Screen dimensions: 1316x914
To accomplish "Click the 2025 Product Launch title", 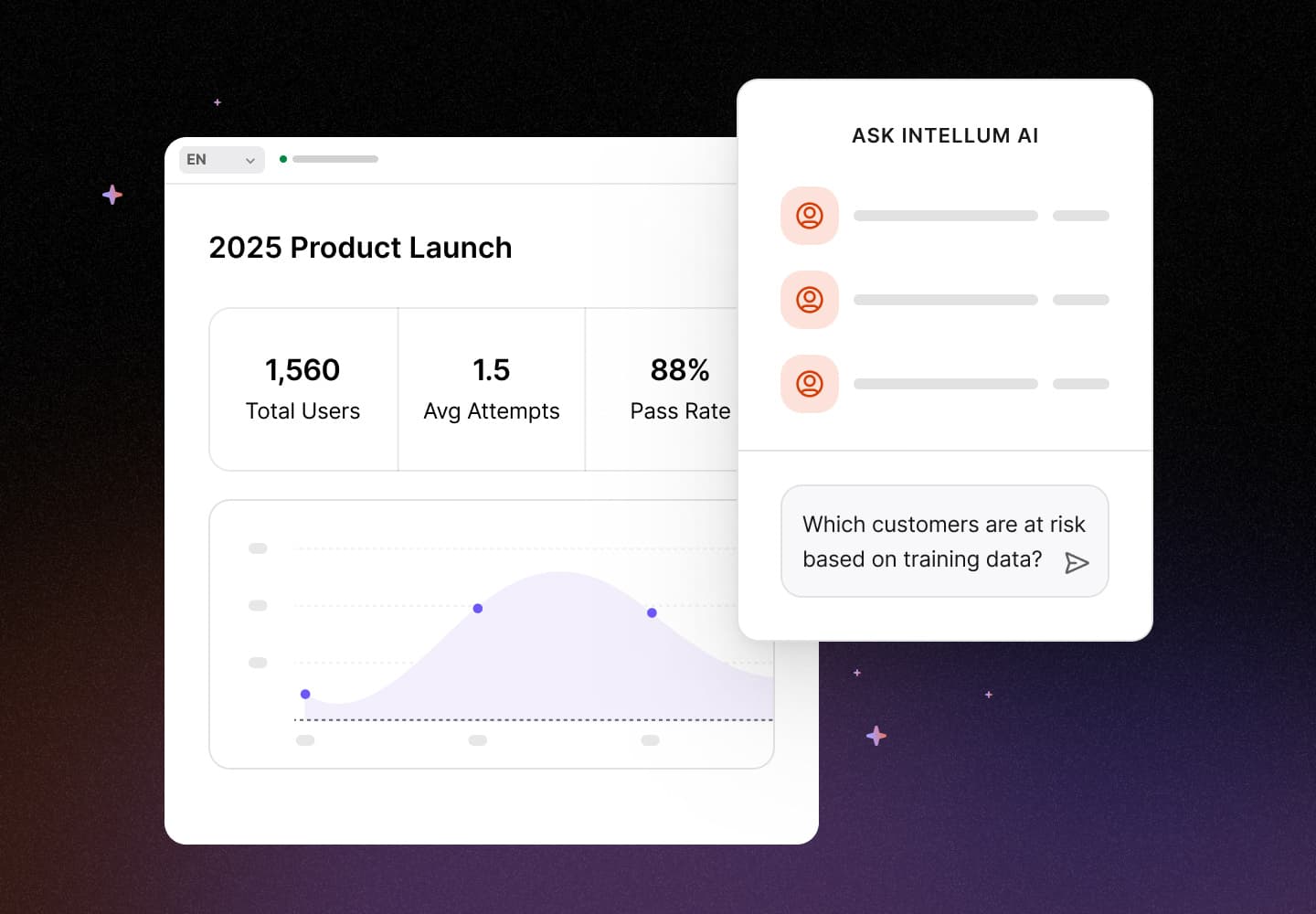I will click(360, 248).
